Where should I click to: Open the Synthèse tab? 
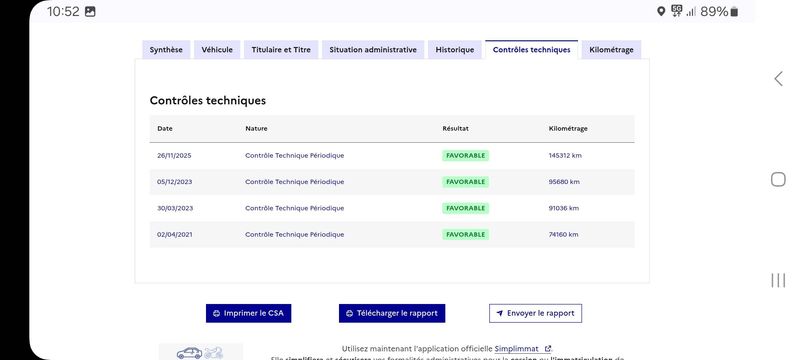tap(166, 50)
